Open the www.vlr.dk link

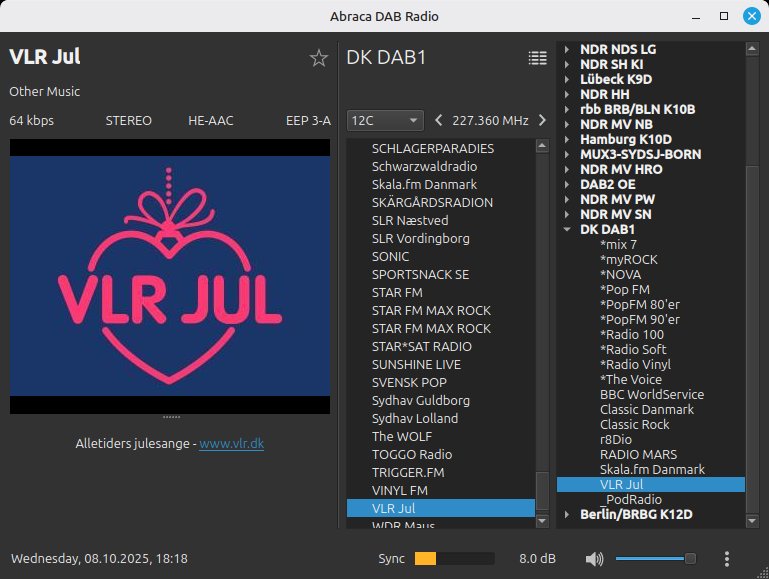231,443
